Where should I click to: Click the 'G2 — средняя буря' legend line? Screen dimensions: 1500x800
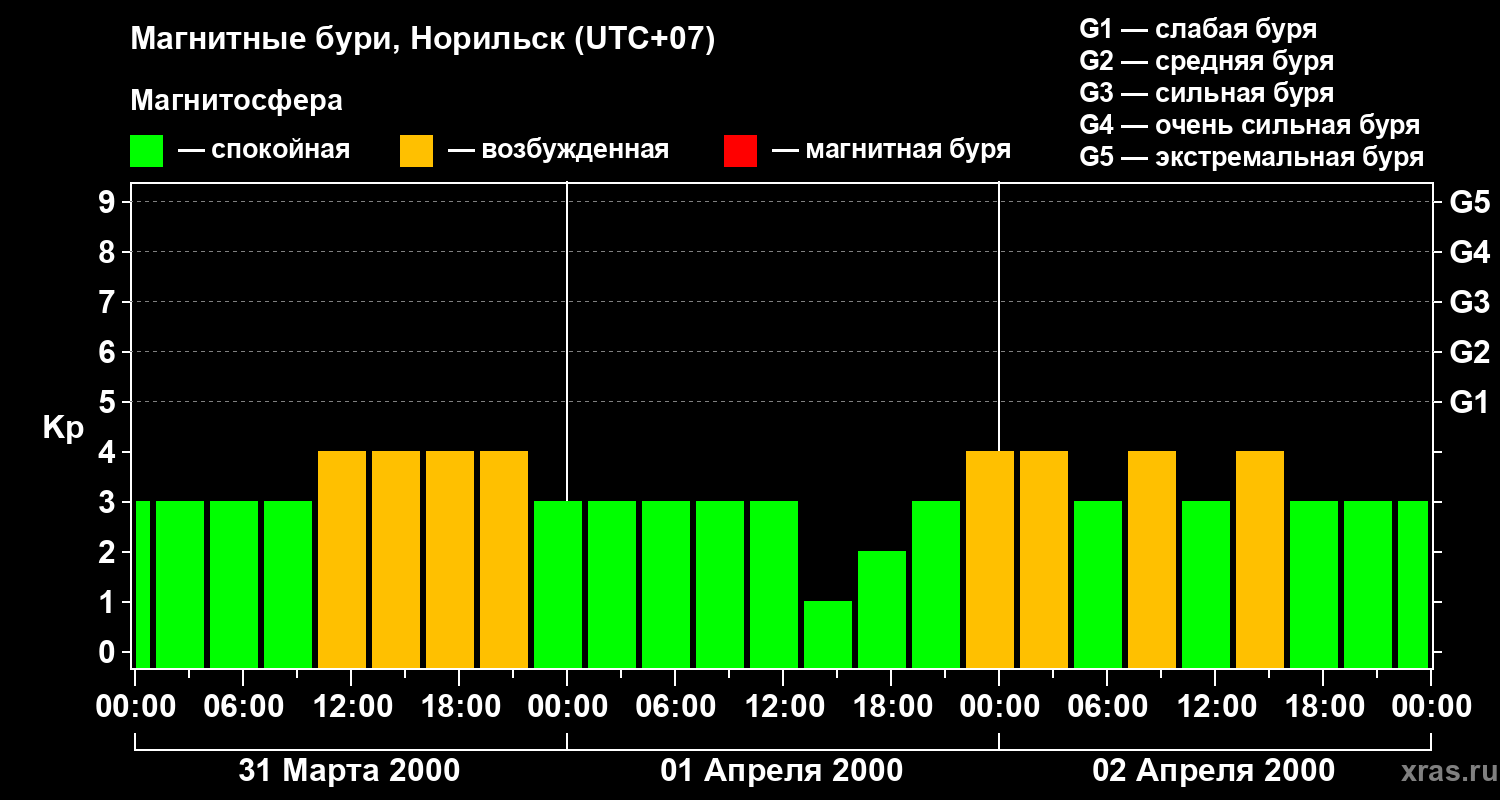click(1207, 61)
